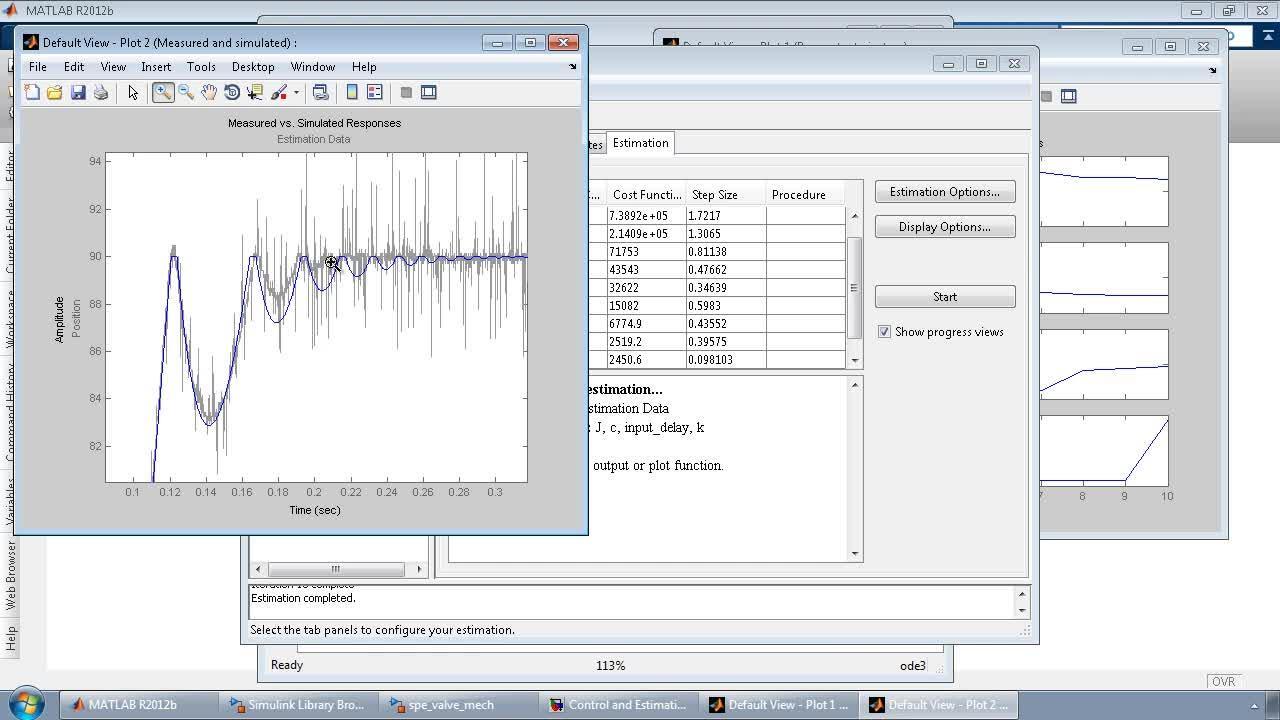
Task: Insert a Legend using the toolbar icon
Action: click(375, 92)
